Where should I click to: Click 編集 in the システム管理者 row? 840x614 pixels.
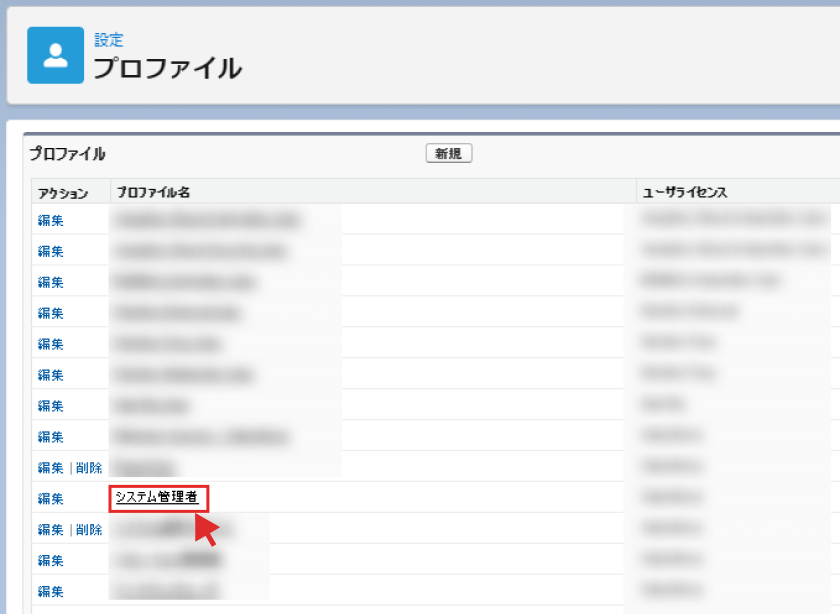(x=50, y=498)
